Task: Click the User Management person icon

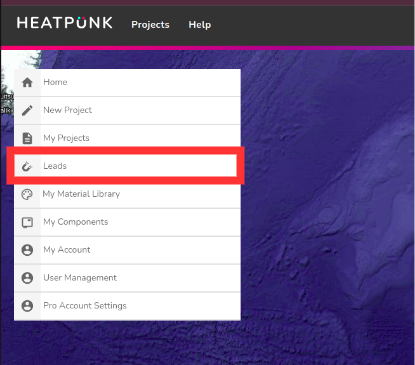Action: point(27,278)
